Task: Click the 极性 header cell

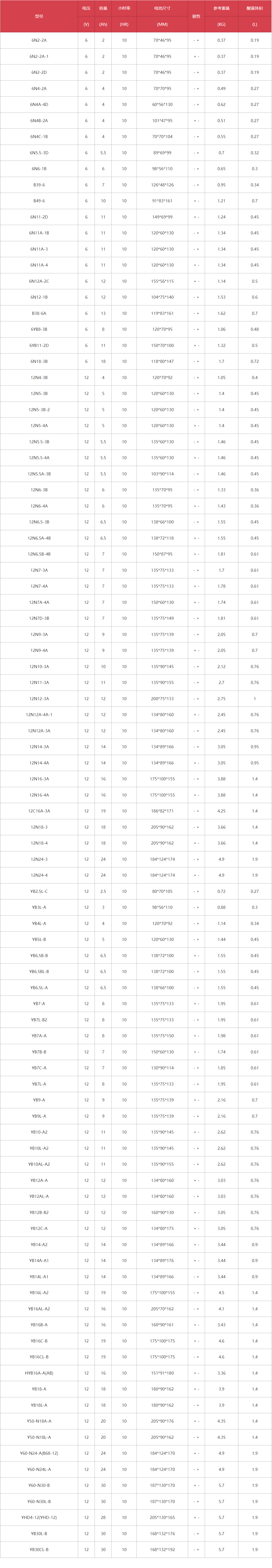Action: click(196, 16)
